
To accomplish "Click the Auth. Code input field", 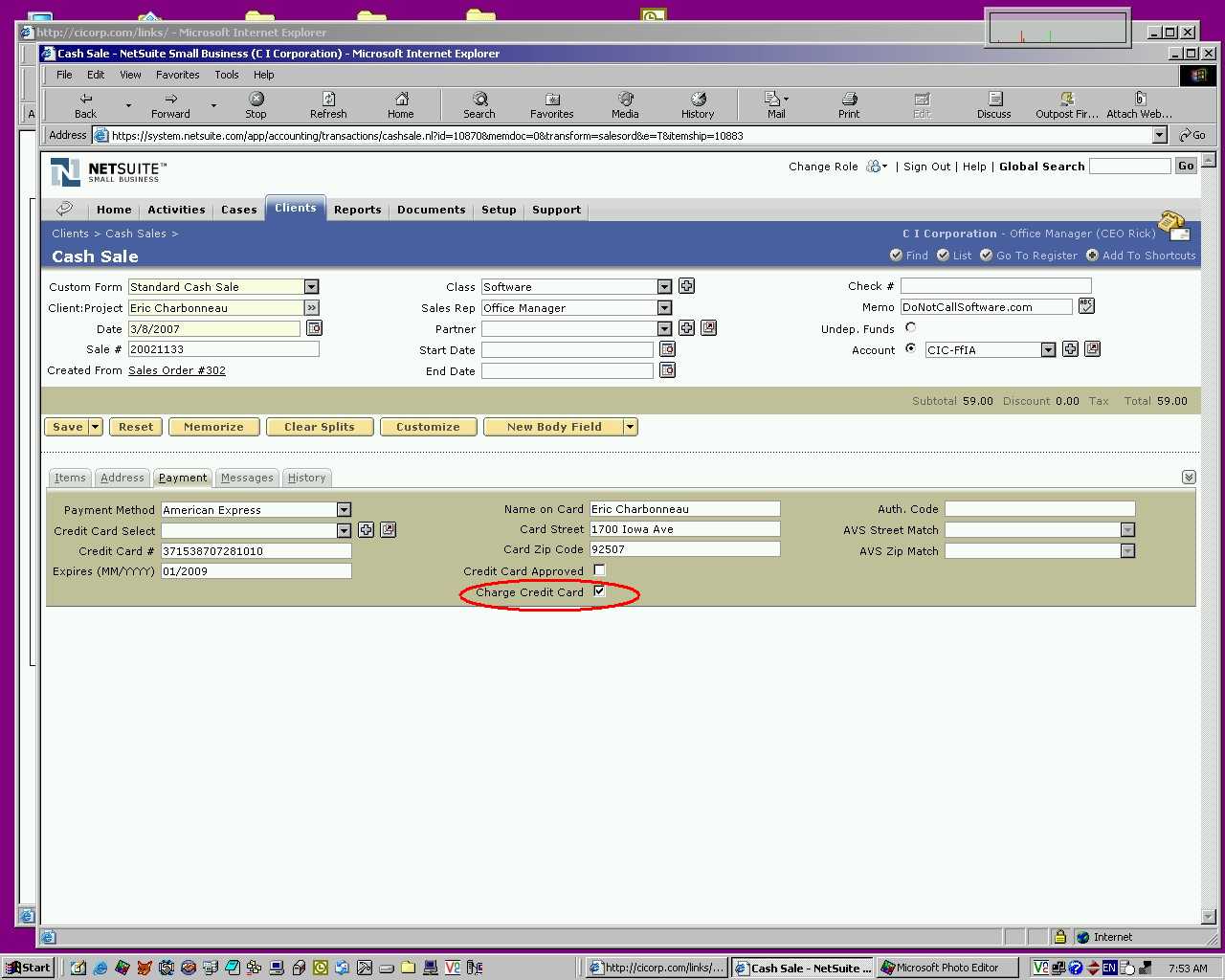I will pos(1039,509).
